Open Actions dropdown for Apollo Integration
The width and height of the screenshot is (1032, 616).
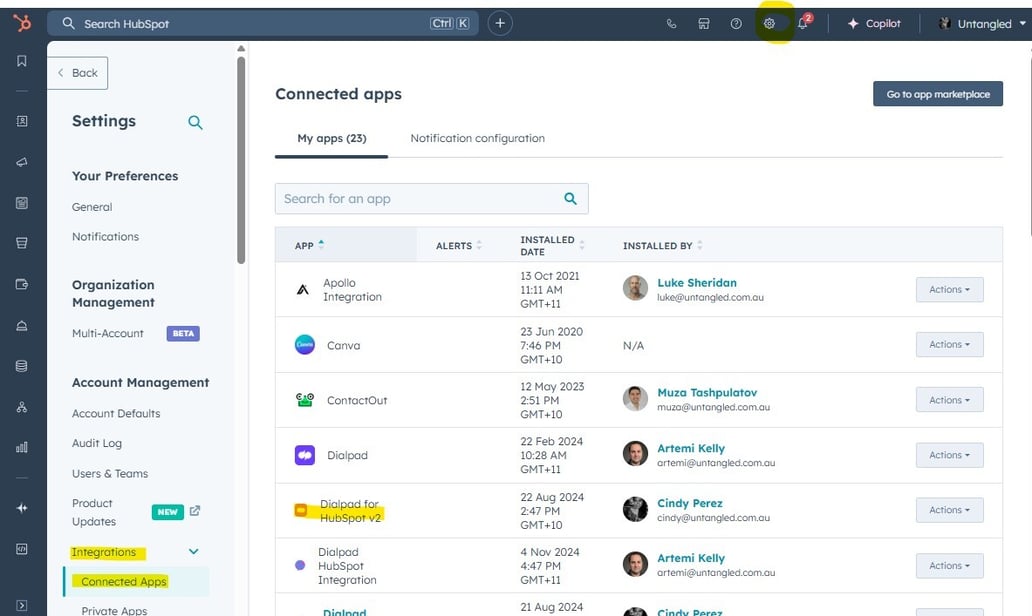[950, 290]
